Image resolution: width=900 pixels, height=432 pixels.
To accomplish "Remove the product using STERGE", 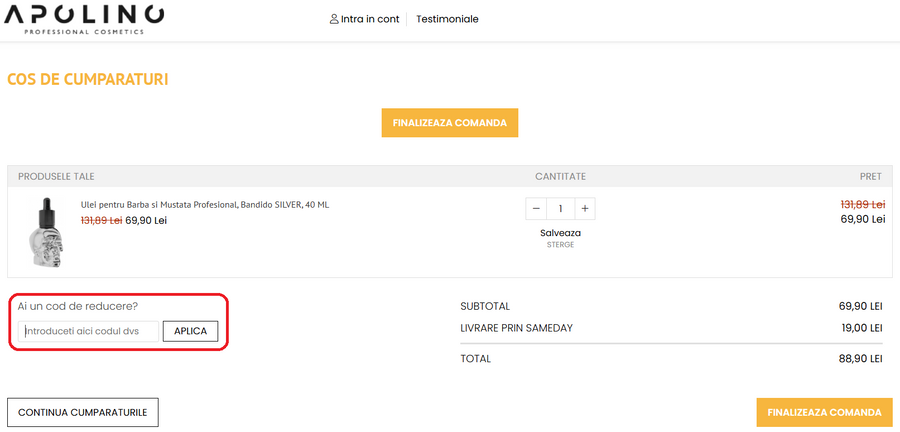I will coord(560,245).
